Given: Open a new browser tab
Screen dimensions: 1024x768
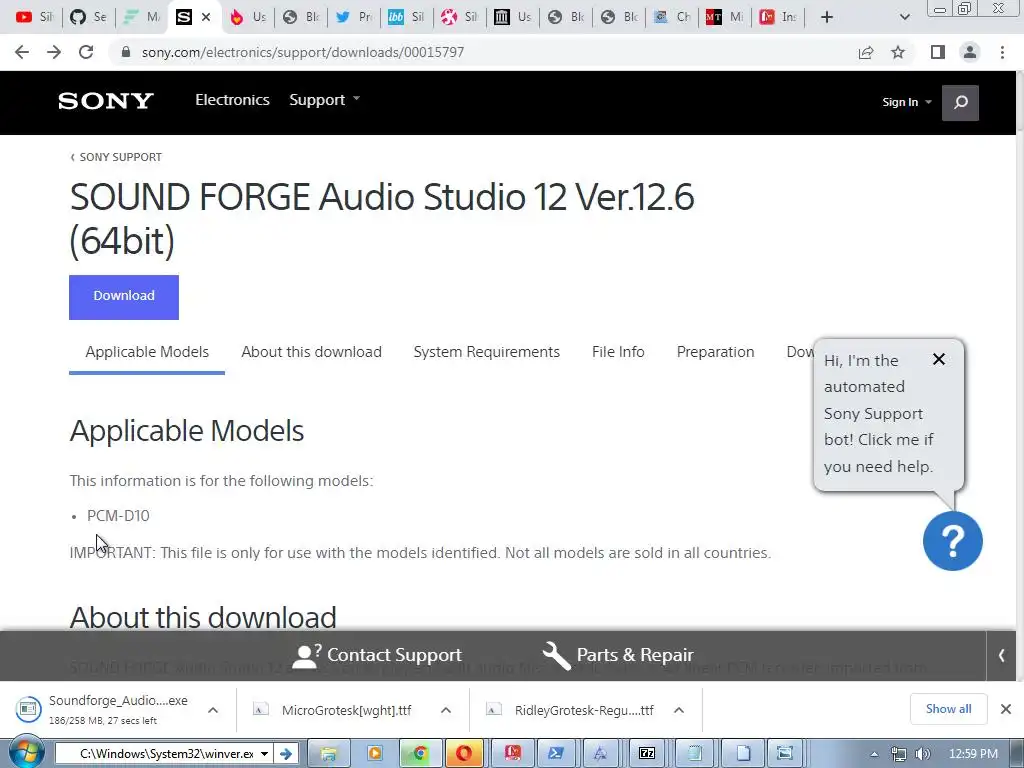Looking at the screenshot, I should click(x=827, y=17).
